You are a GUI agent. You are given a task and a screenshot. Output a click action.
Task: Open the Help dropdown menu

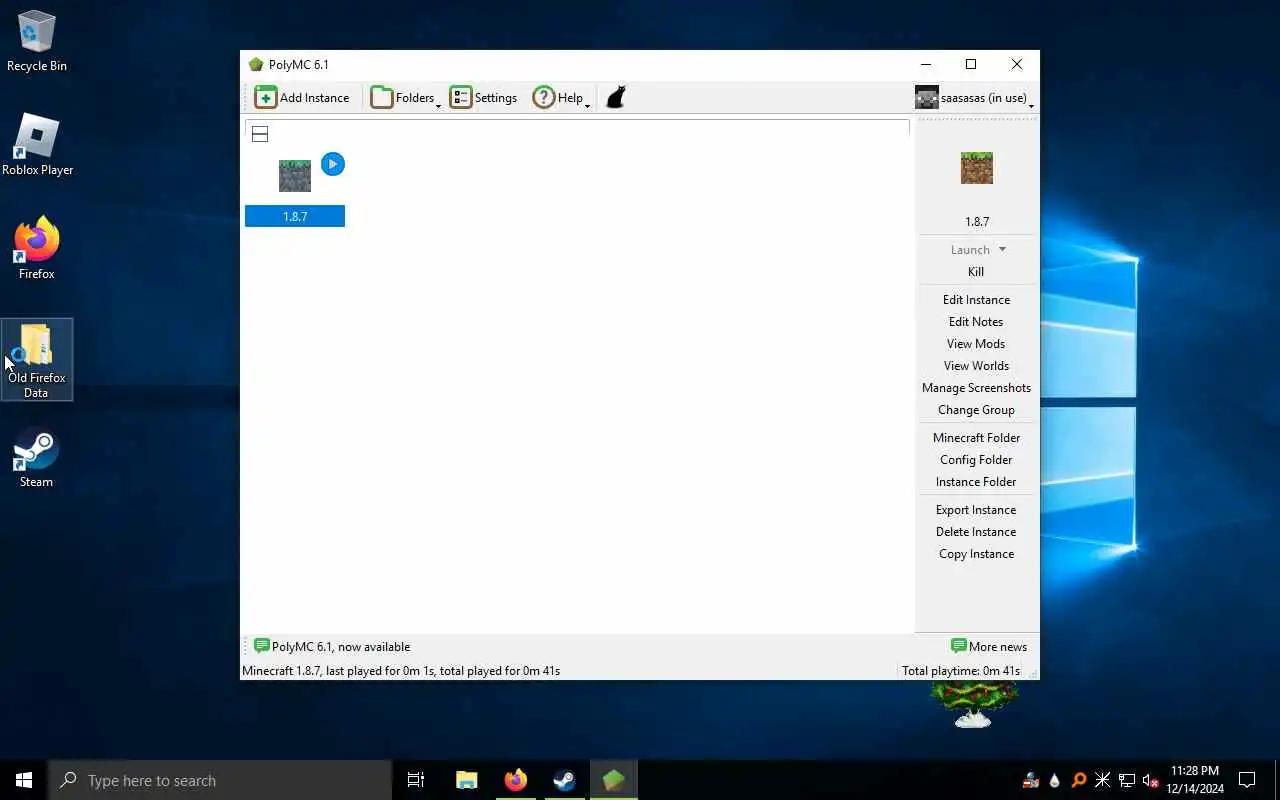coord(561,97)
